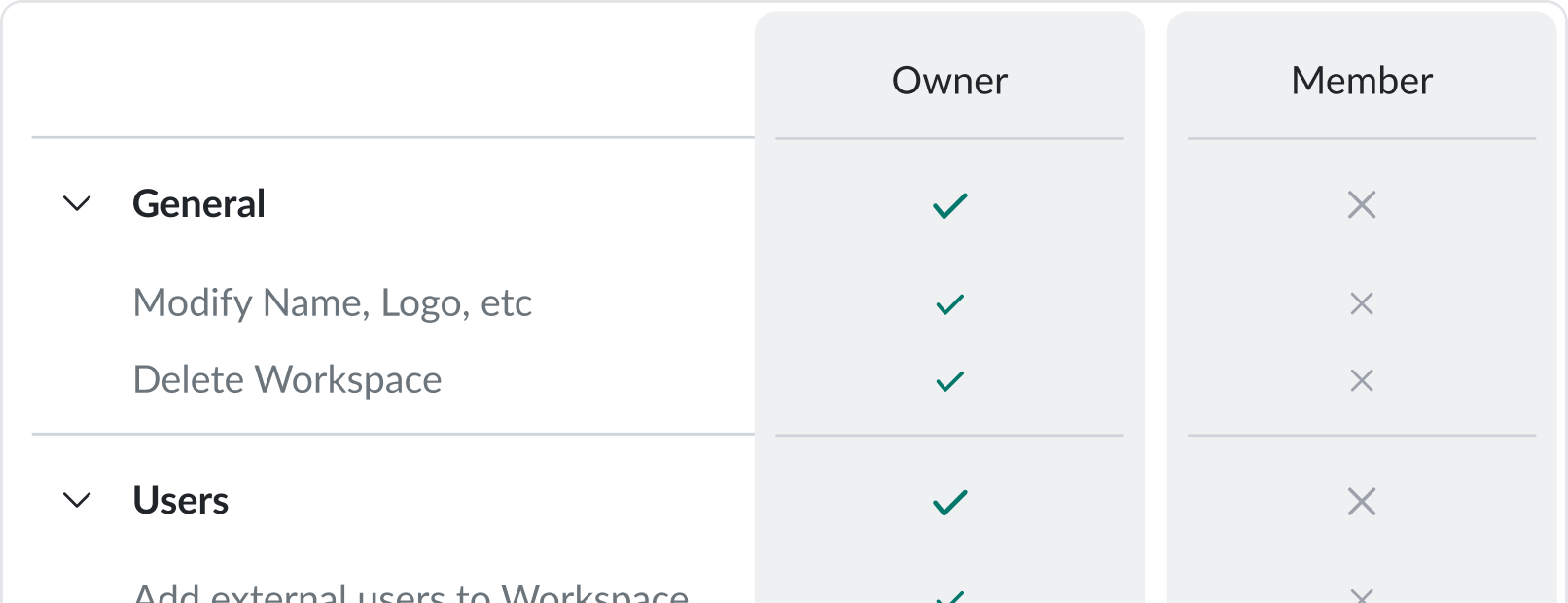The width and height of the screenshot is (1568, 603).
Task: Toggle Owner checkmark for Delete Workspace
Action: pyautogui.click(x=949, y=381)
